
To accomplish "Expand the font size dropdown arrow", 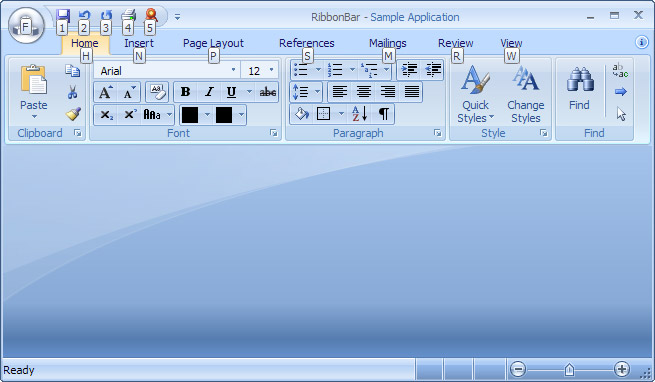I will click(272, 70).
